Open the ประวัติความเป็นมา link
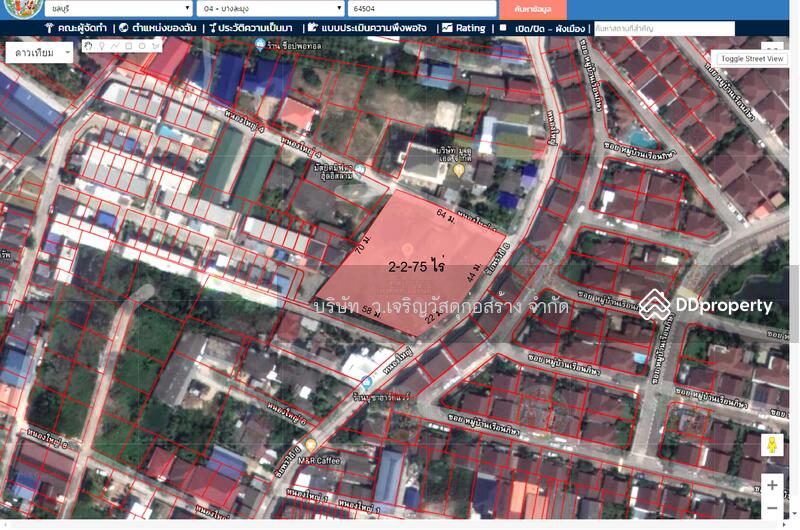This screenshot has height=530, width=800. coord(256,28)
